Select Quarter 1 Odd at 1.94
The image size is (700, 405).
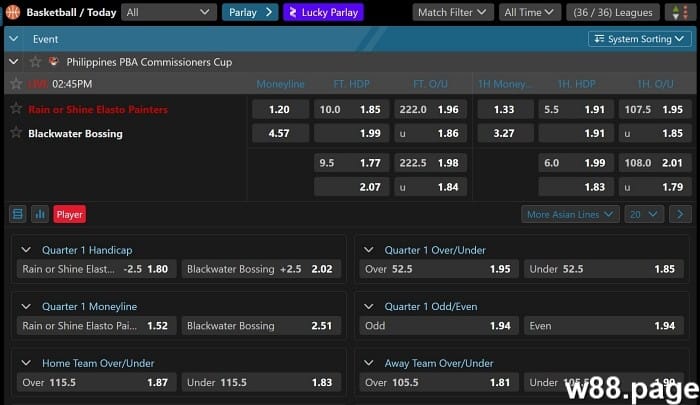pos(439,326)
